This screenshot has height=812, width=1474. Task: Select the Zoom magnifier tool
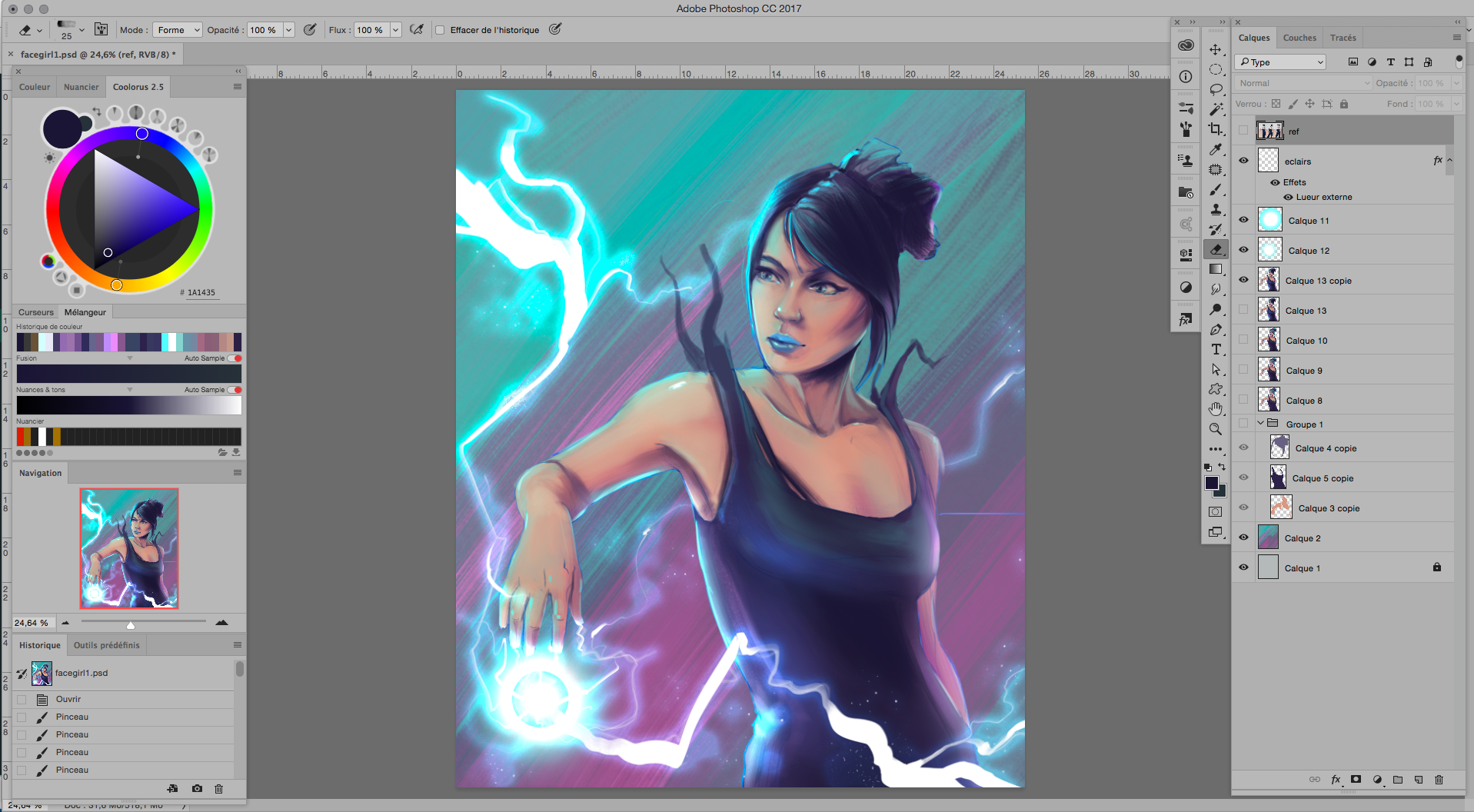1216,429
